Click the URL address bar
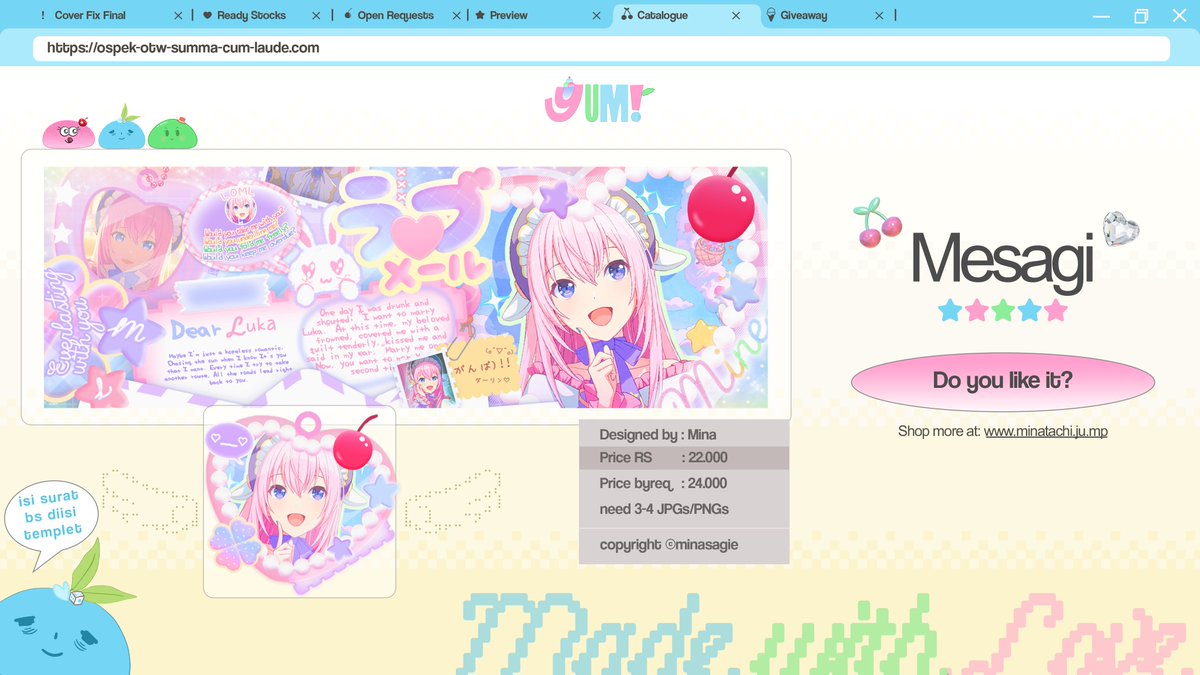Image resolution: width=1200 pixels, height=675 pixels. tap(601, 48)
